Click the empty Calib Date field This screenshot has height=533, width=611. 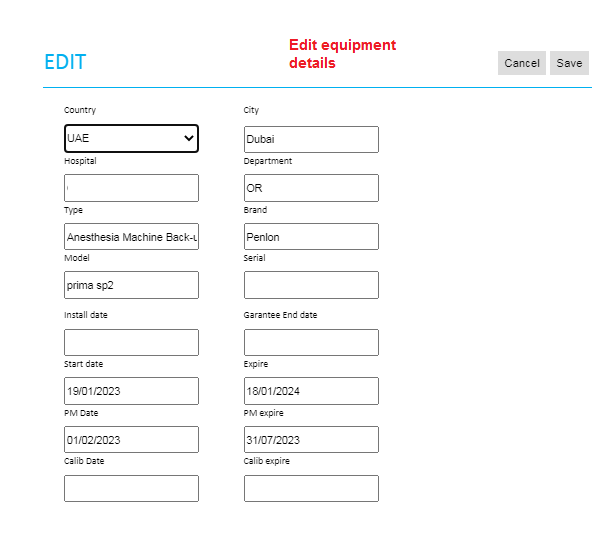click(131, 488)
